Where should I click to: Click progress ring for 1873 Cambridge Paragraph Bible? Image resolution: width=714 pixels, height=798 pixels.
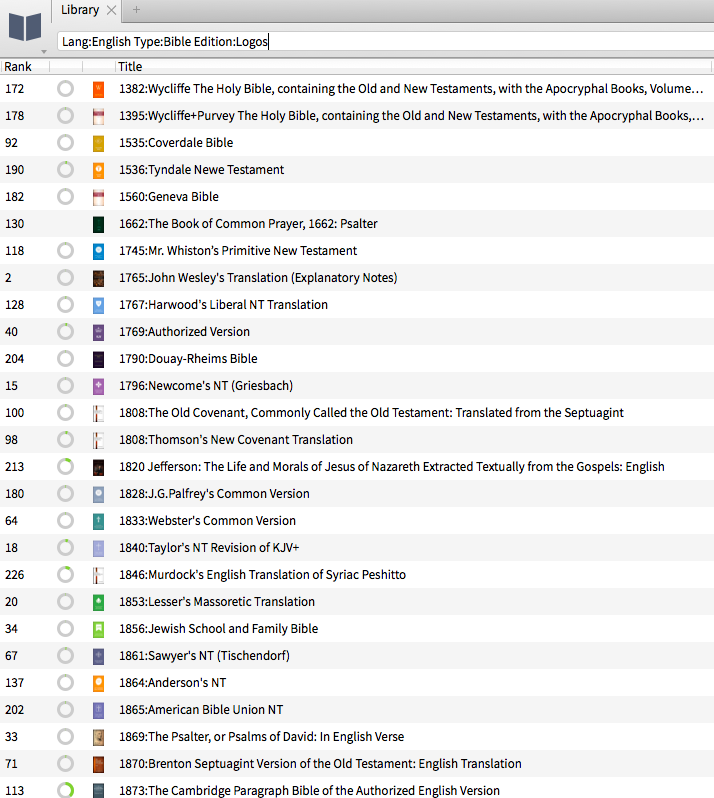click(65, 790)
